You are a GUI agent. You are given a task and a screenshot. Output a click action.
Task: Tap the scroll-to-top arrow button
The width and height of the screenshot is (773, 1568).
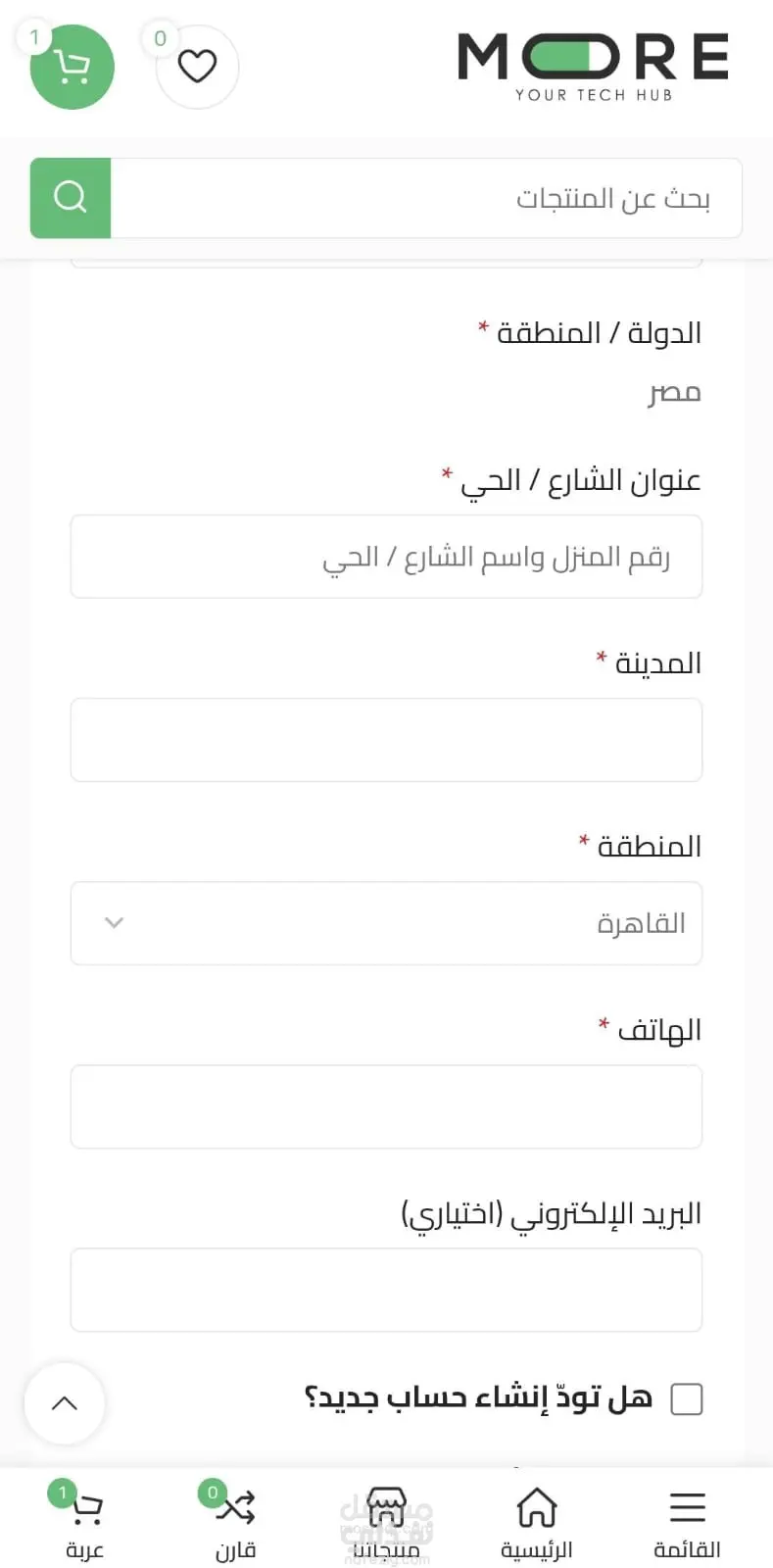pyautogui.click(x=65, y=1403)
